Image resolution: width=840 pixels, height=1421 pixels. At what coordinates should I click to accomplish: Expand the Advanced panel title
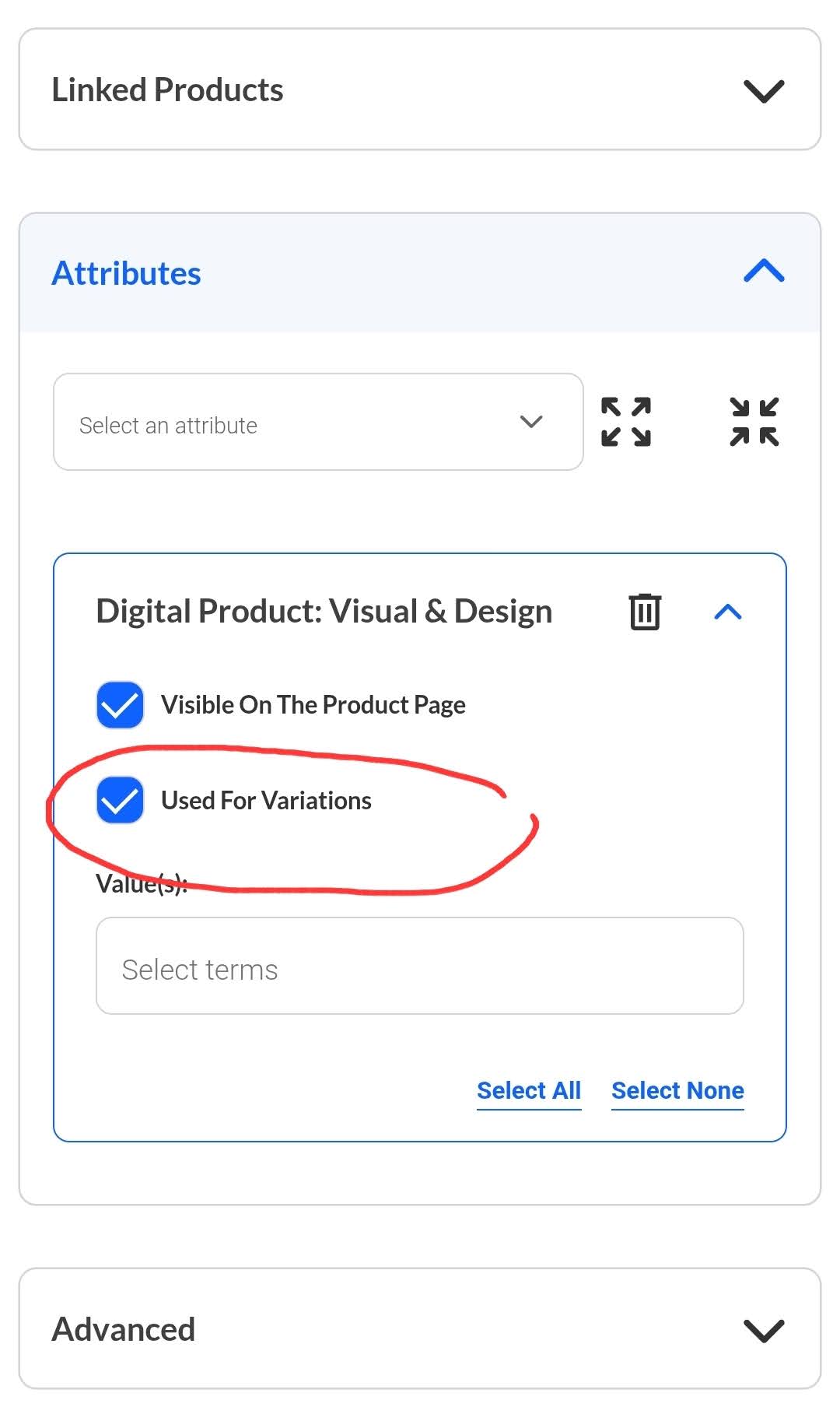124,1330
